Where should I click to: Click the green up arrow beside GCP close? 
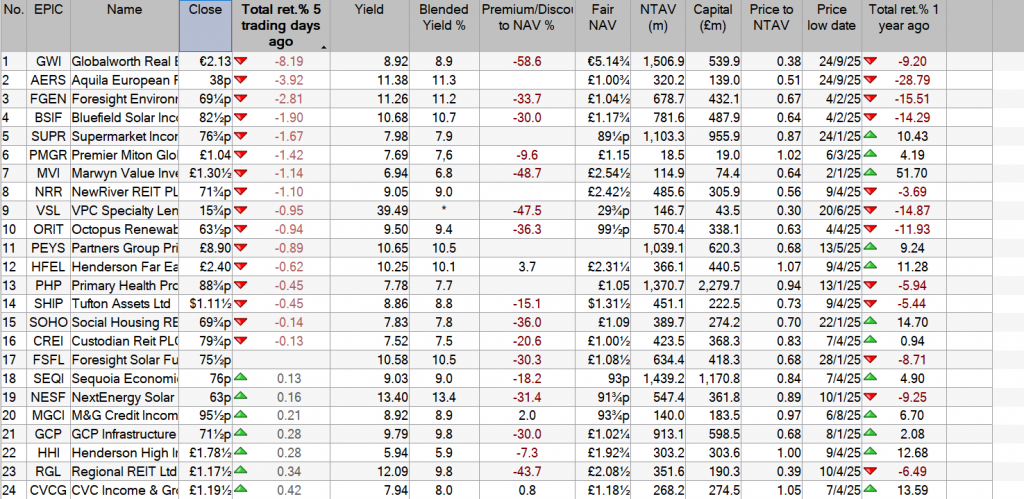[x=241, y=434]
